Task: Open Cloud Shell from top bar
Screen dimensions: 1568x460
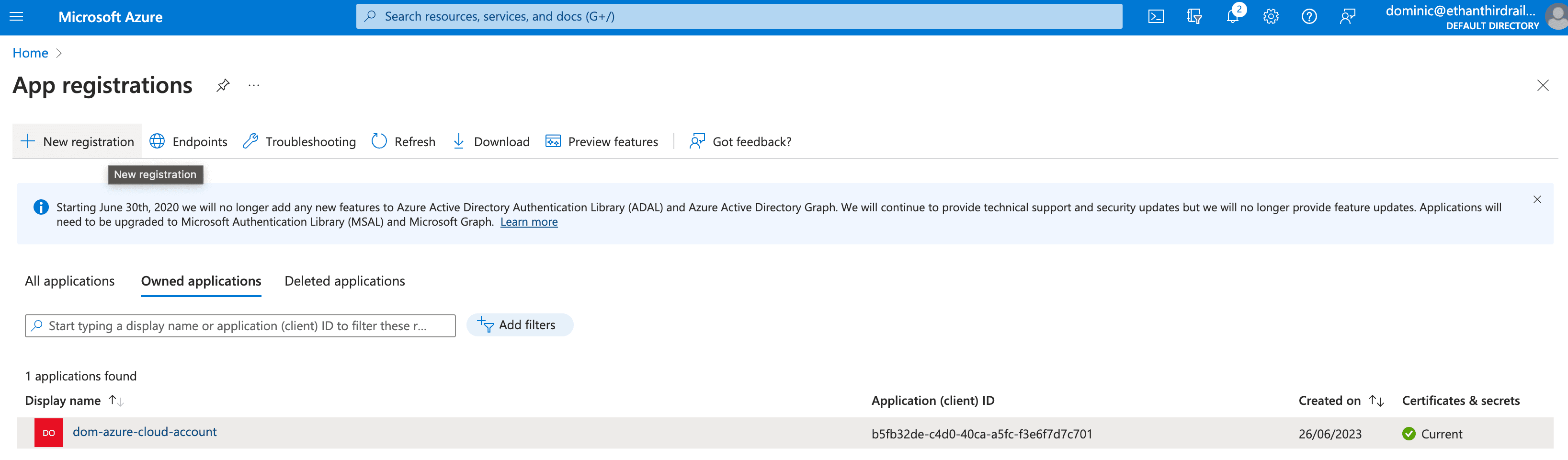Action: (1155, 16)
